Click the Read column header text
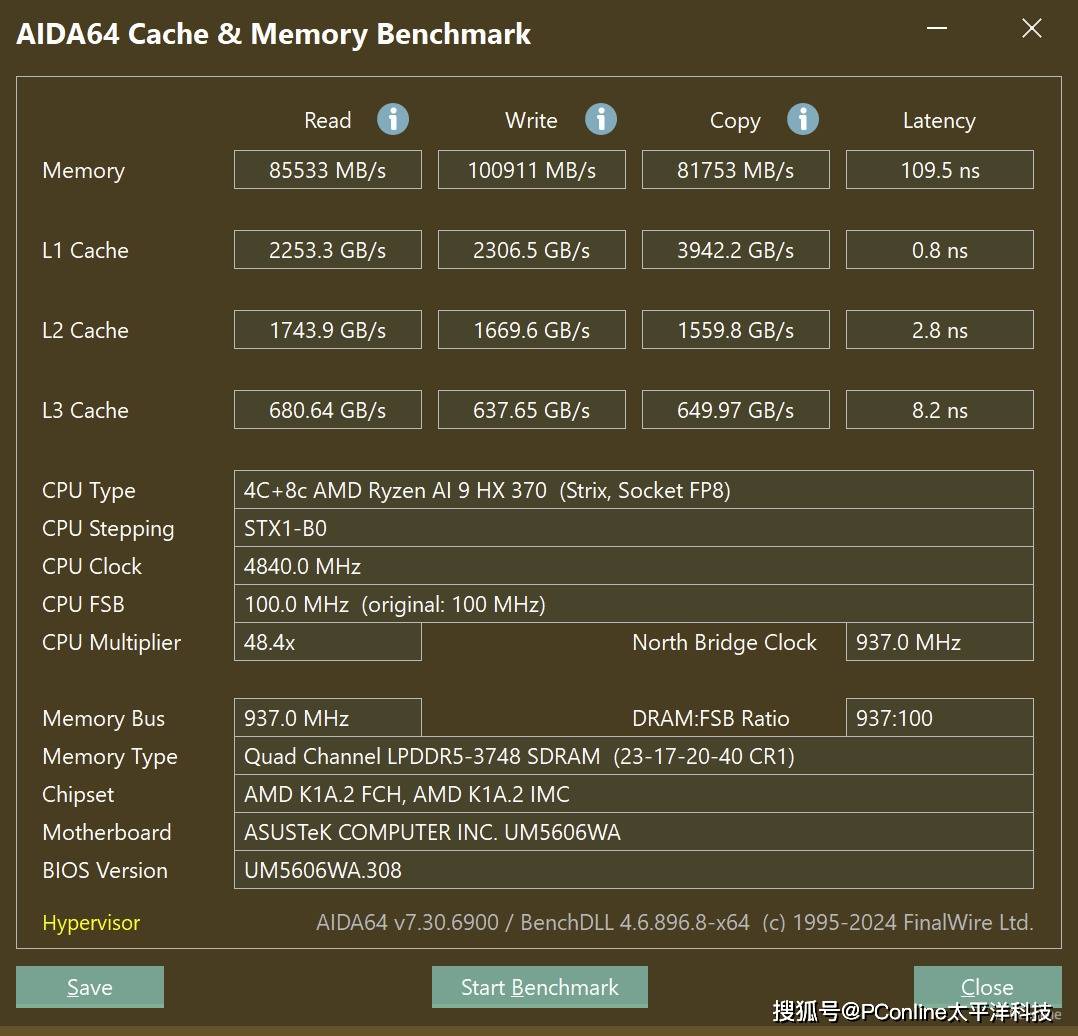The height and width of the screenshot is (1036, 1078). 328,120
